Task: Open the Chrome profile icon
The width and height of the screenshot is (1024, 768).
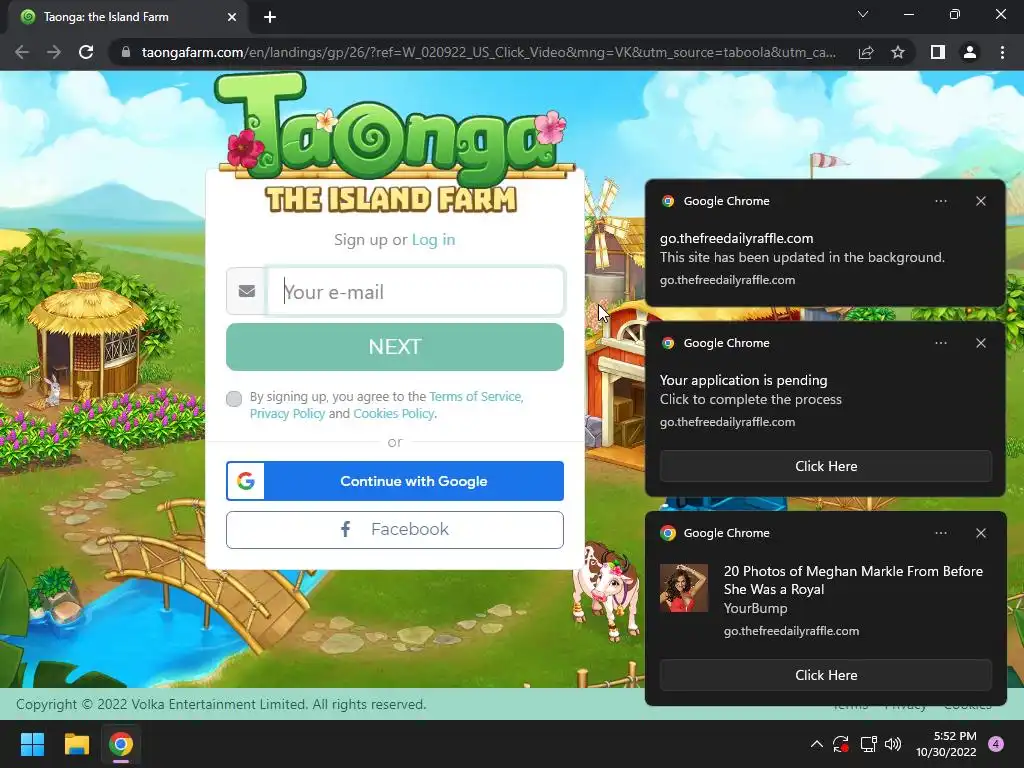Action: point(970,52)
